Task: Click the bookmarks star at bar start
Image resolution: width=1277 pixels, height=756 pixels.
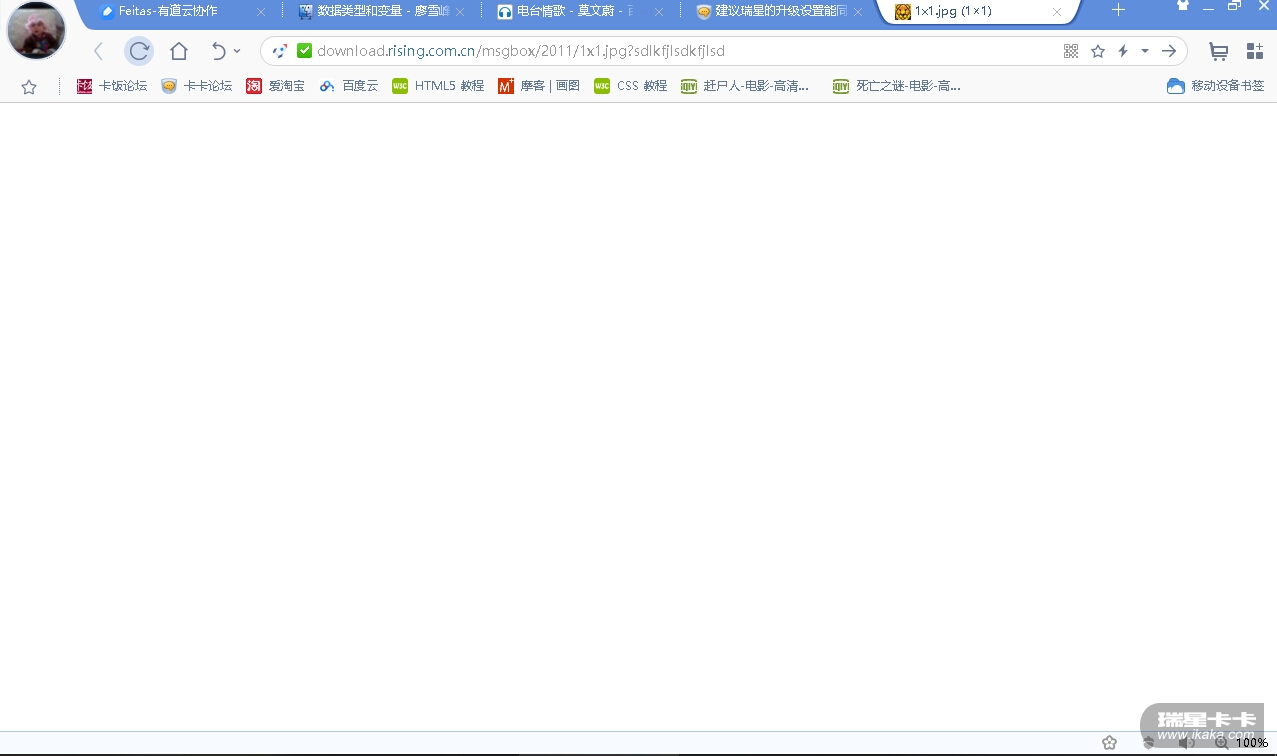Action: coord(29,87)
